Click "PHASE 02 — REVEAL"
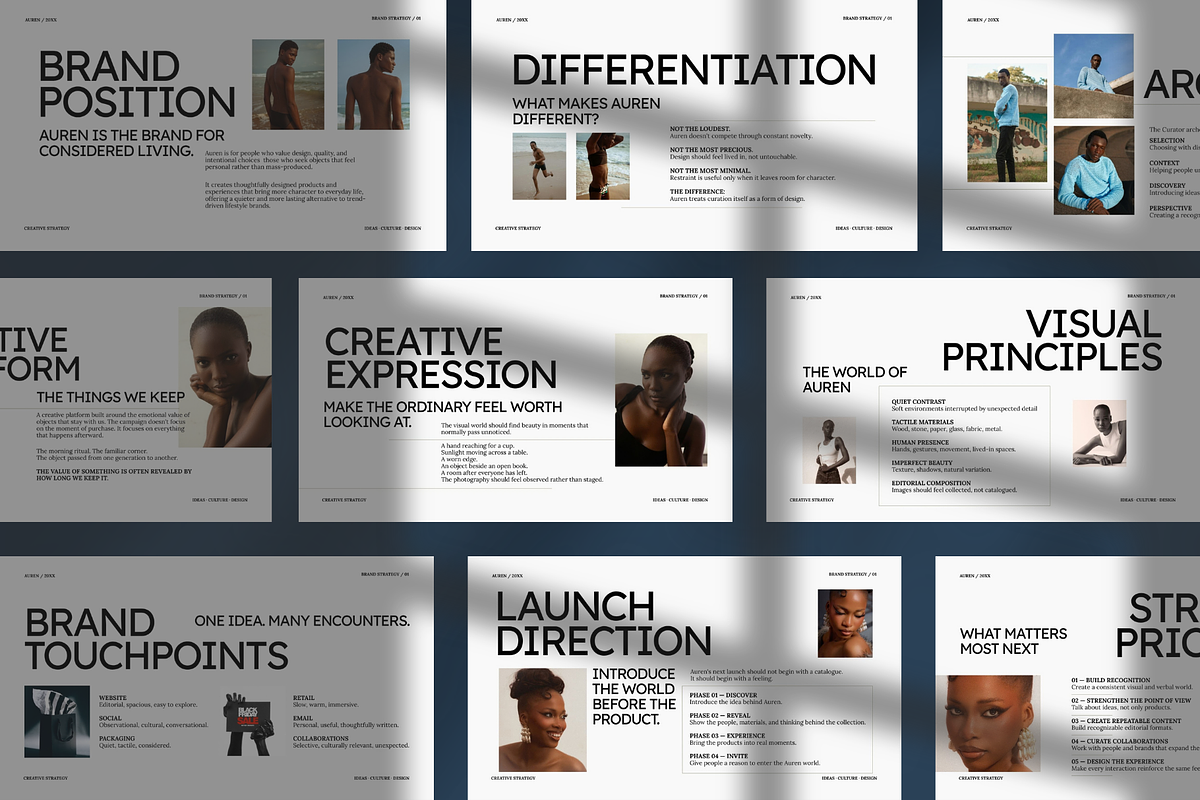The width and height of the screenshot is (1200, 800). 720,715
